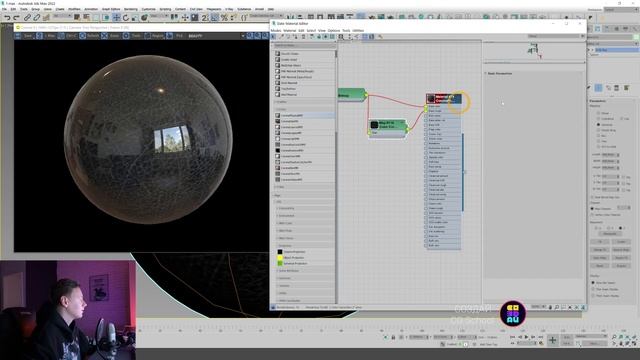
Task: Open the Material menu in Slate editor
Action: (289, 31)
